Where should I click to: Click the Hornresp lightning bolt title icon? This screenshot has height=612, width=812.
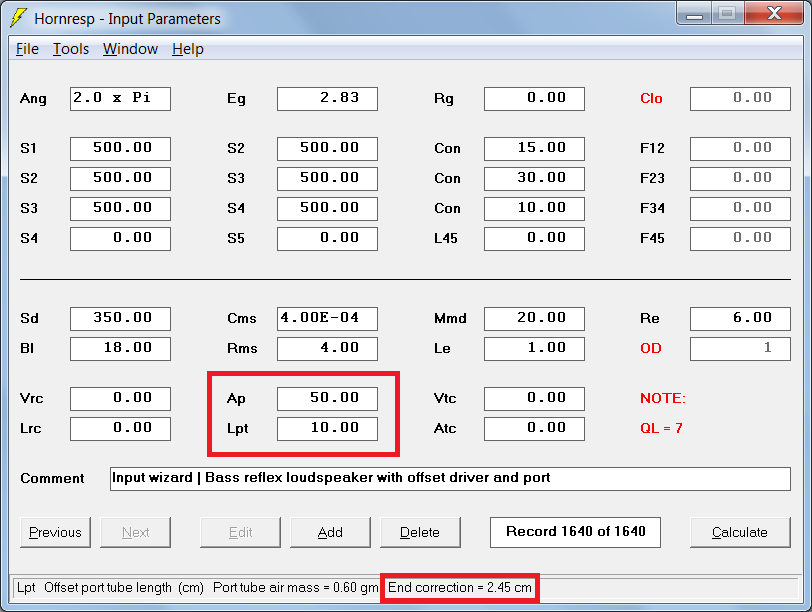point(18,18)
